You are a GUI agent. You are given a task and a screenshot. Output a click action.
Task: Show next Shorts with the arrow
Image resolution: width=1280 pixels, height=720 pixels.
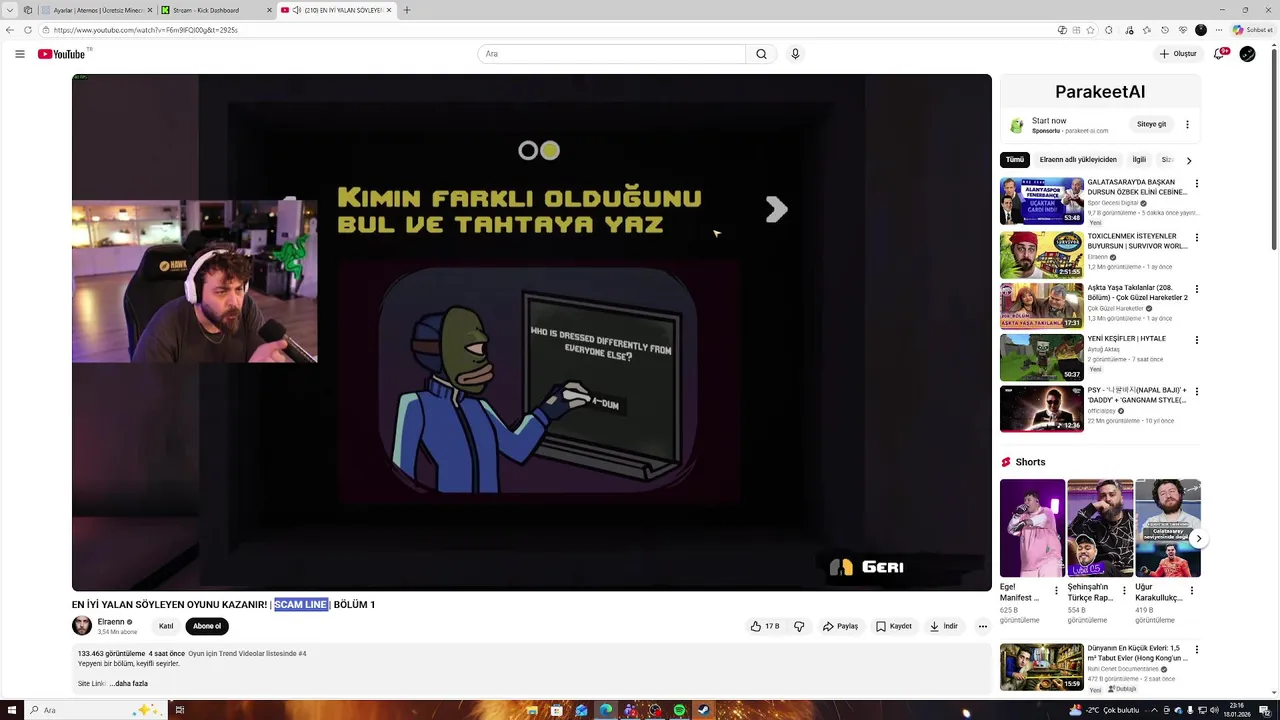1198,539
